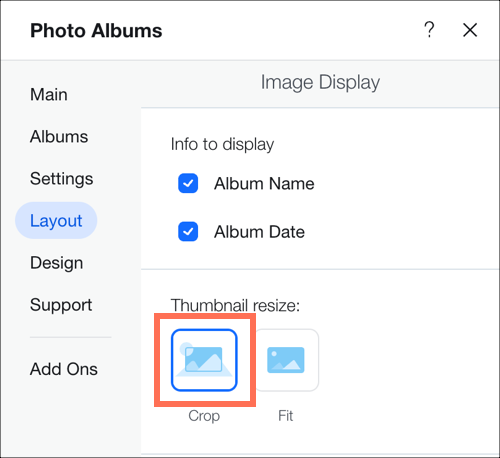Select the Crop thumbnail resize icon
The width and height of the screenshot is (500, 458).
click(x=204, y=360)
